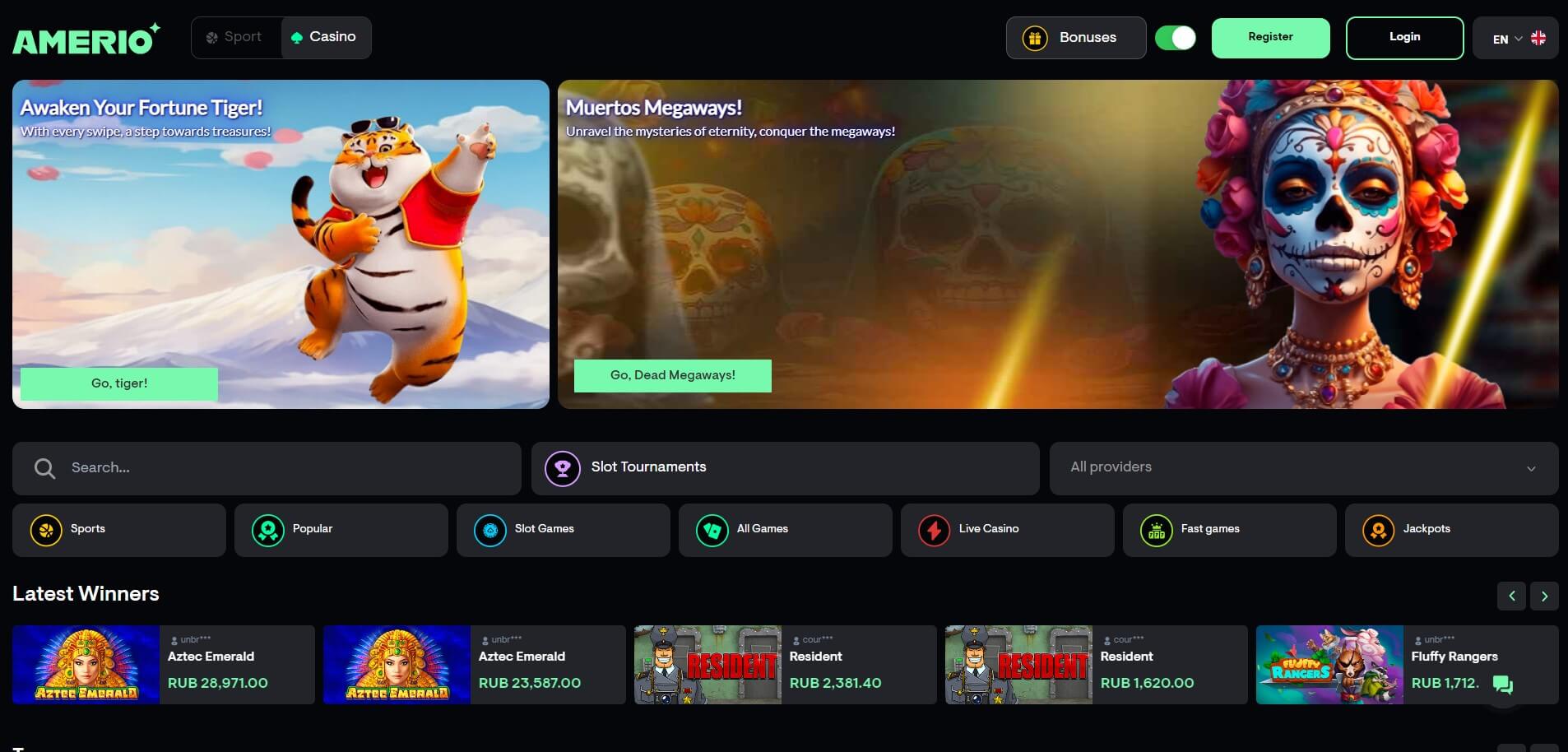Click the Popular category badge icon
Screen dimensions: 1568x752
268,531
